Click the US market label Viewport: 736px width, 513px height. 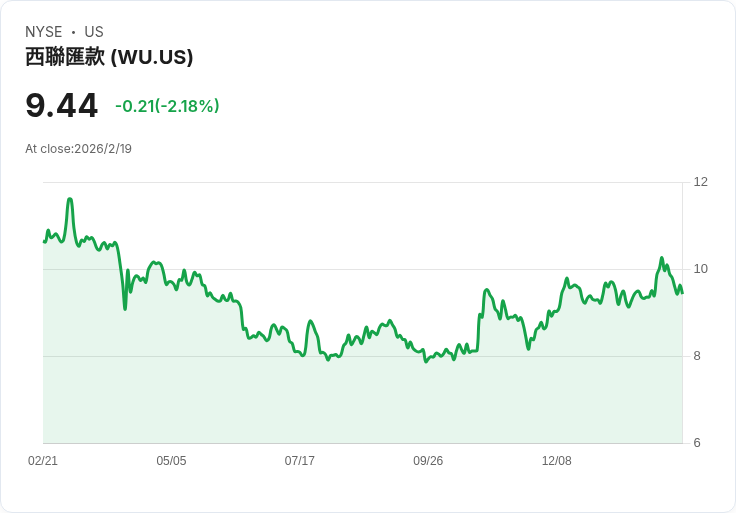pyautogui.click(x=94, y=32)
